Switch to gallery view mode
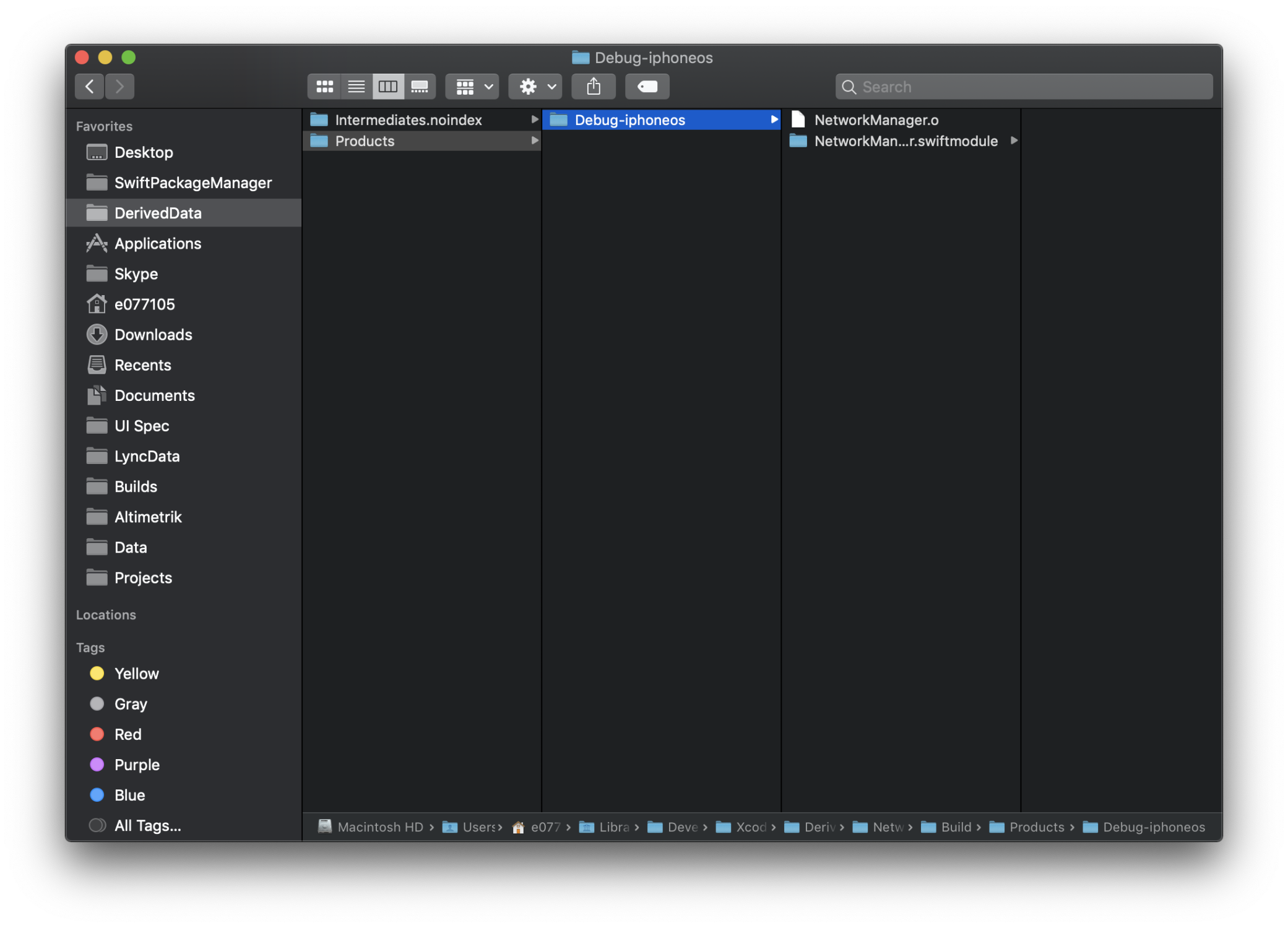This screenshot has width=1288, height=928. click(420, 87)
